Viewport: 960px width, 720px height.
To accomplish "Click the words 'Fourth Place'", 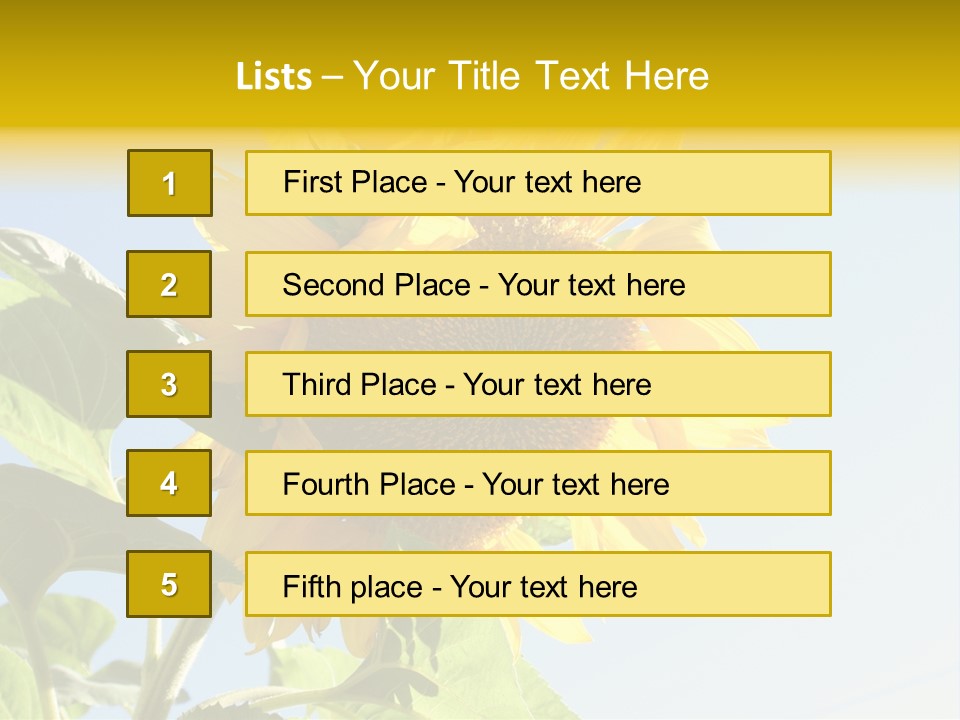I will point(369,484).
